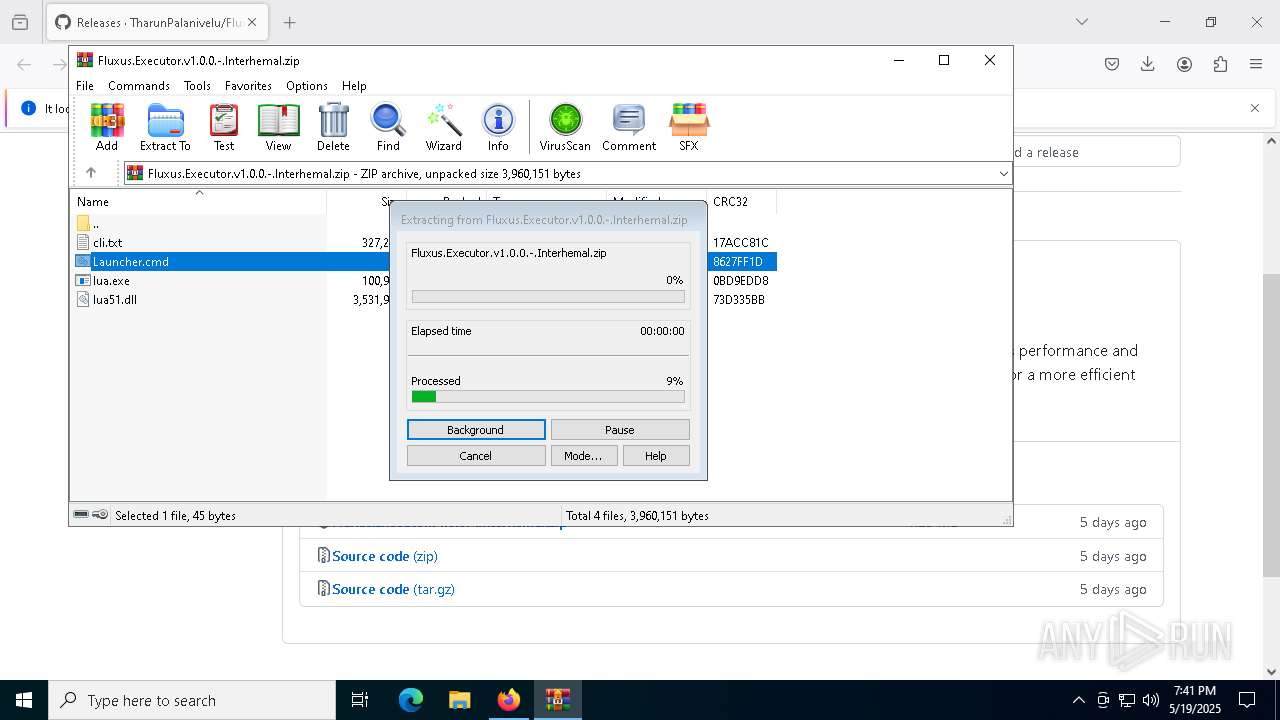The height and width of the screenshot is (720, 1280).
Task: Click the Firefox back arrow
Action: [24, 64]
